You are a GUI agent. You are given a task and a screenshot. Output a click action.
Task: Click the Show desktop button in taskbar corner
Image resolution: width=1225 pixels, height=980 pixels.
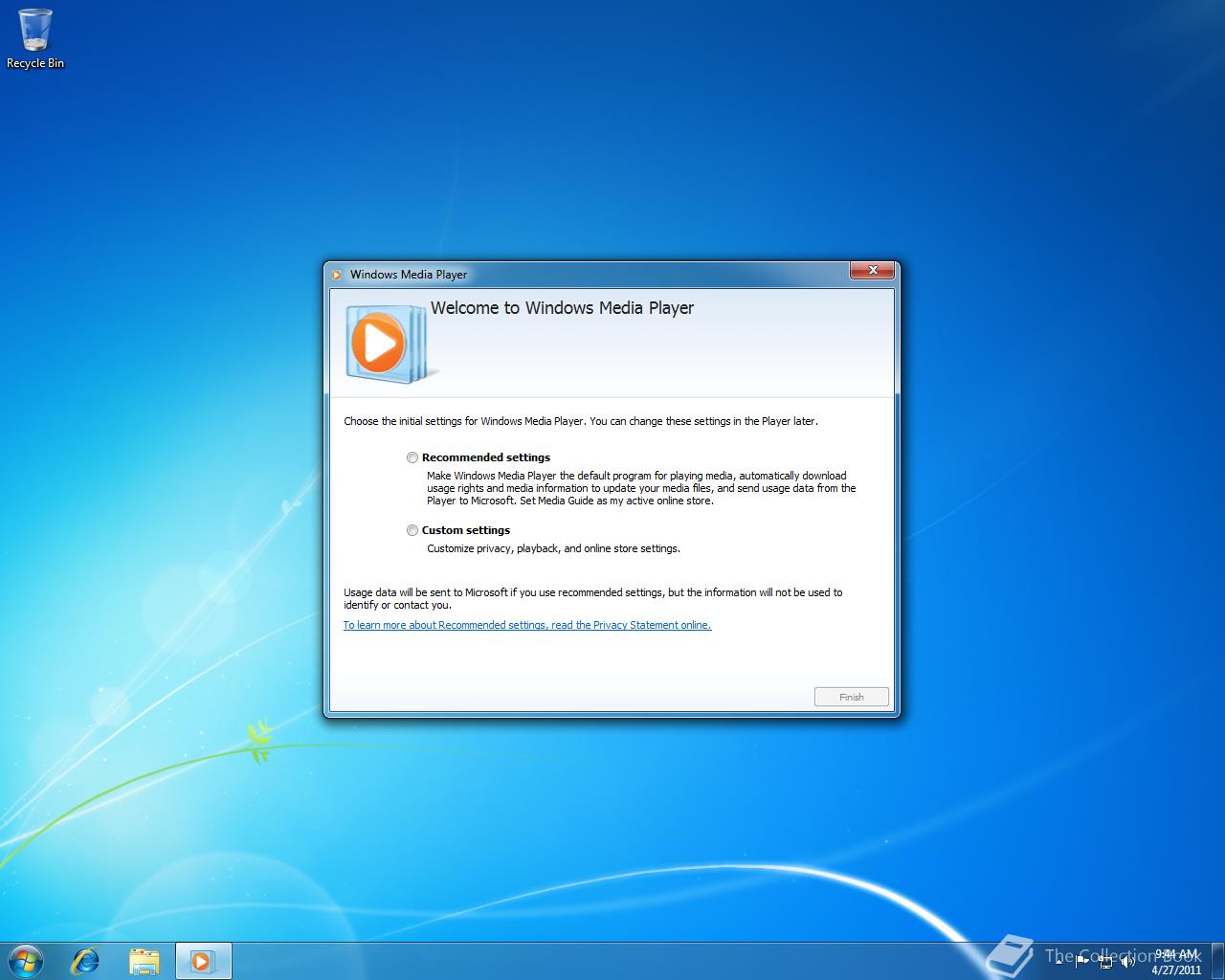tap(1218, 961)
